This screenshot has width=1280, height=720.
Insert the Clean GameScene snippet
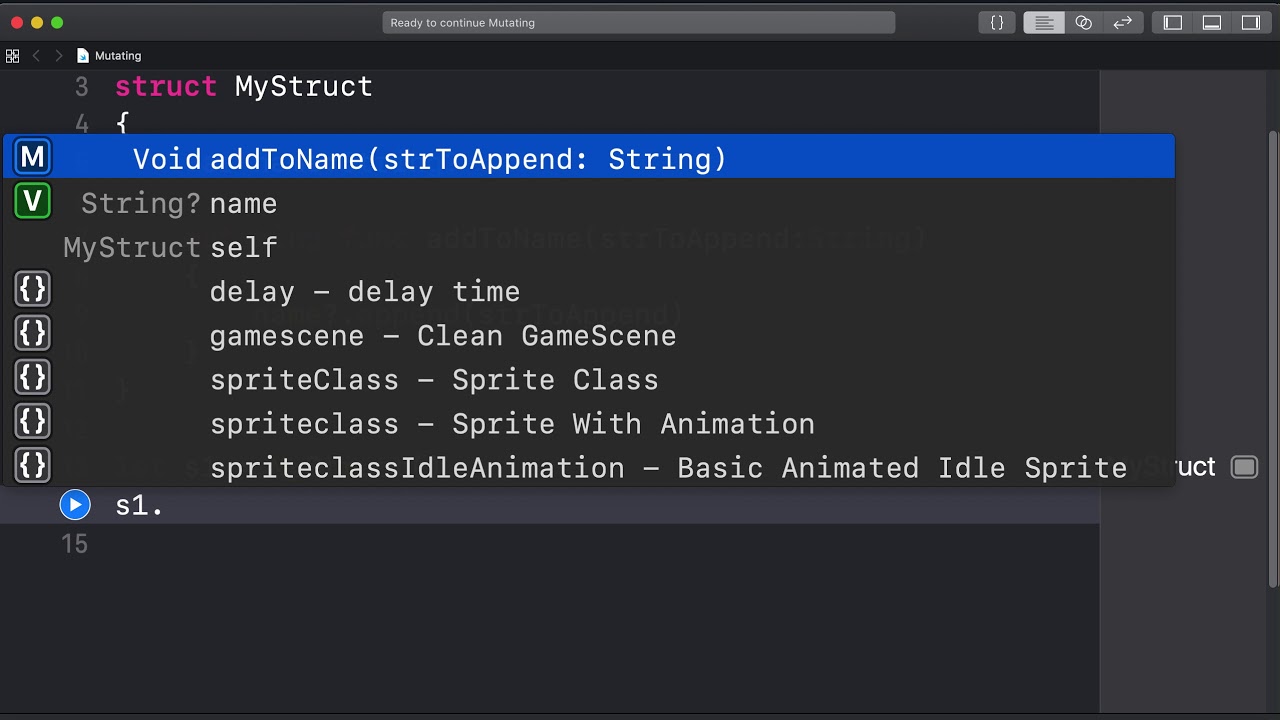442,336
